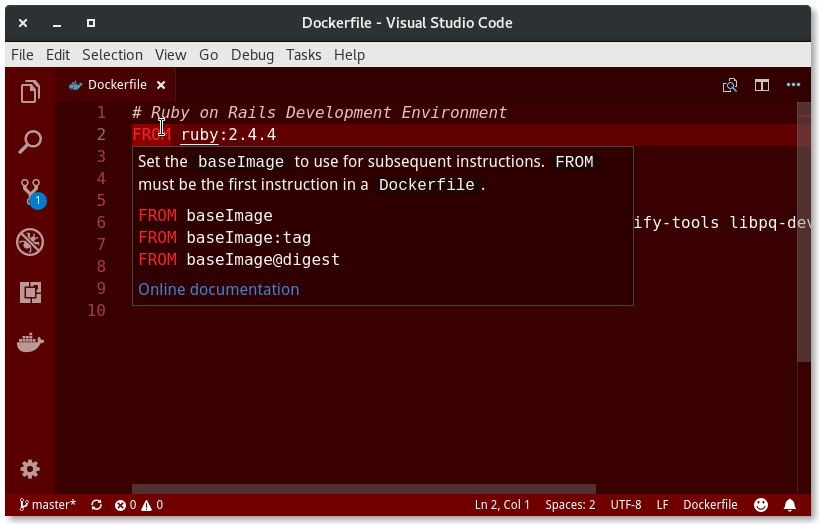Image resolution: width=820 pixels, height=525 pixels.
Task: Show warnings count in status bar
Action: pos(152,505)
